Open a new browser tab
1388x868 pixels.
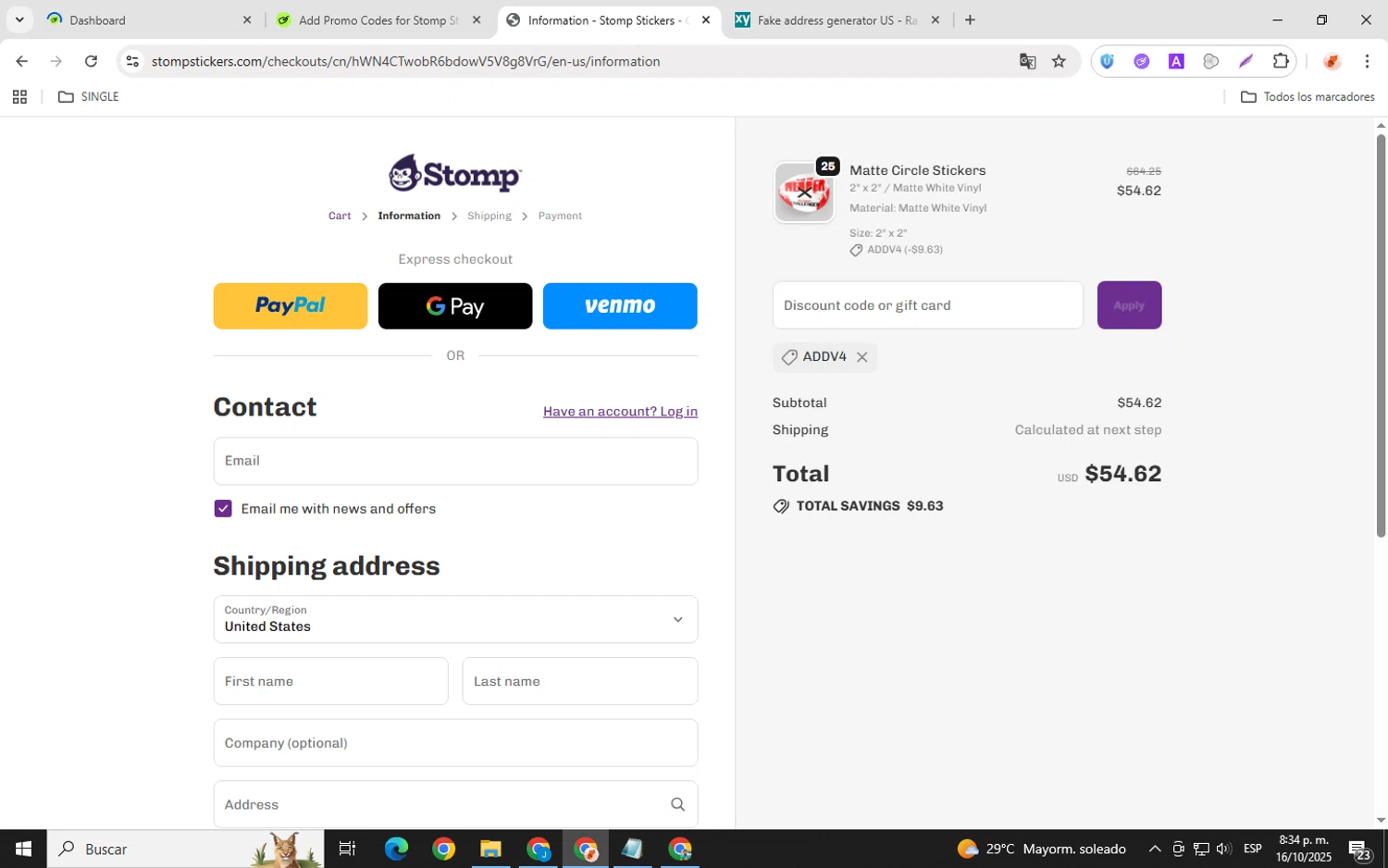tap(970, 19)
